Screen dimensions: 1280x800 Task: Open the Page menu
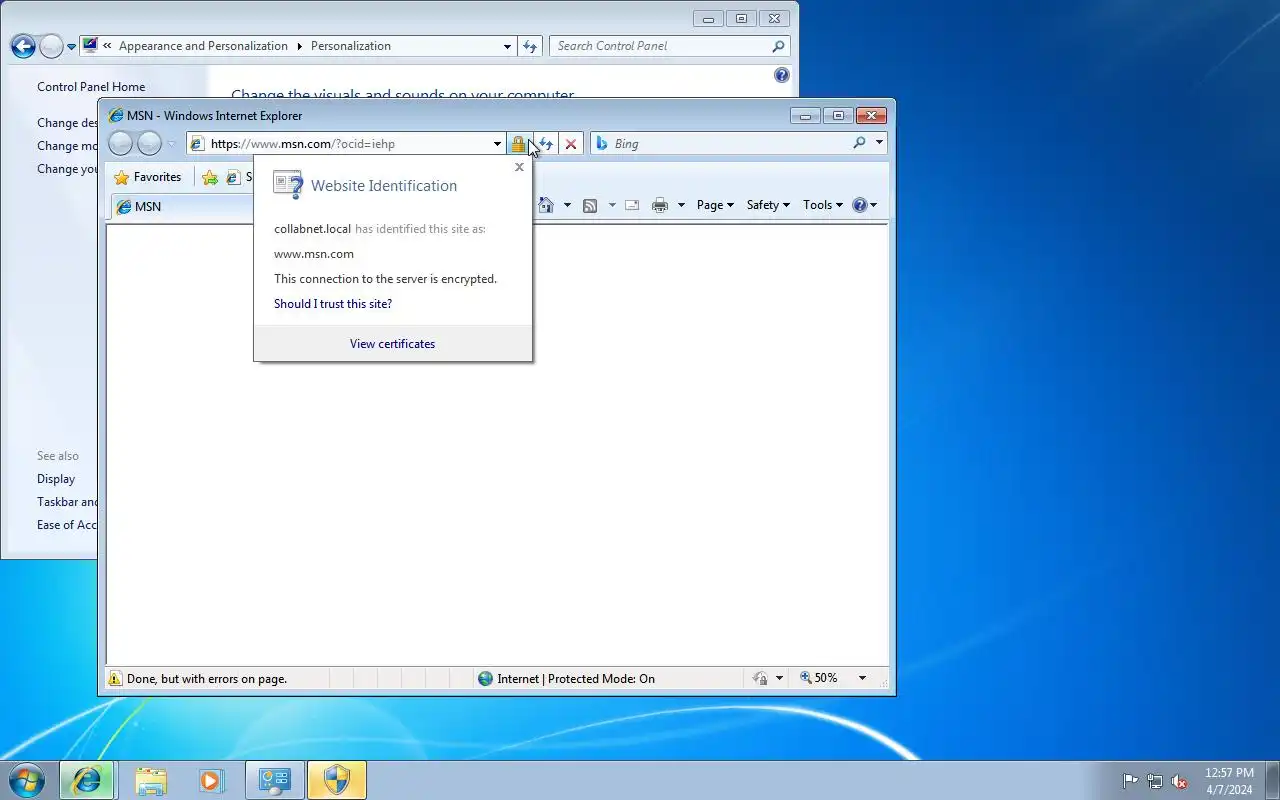pyautogui.click(x=715, y=205)
